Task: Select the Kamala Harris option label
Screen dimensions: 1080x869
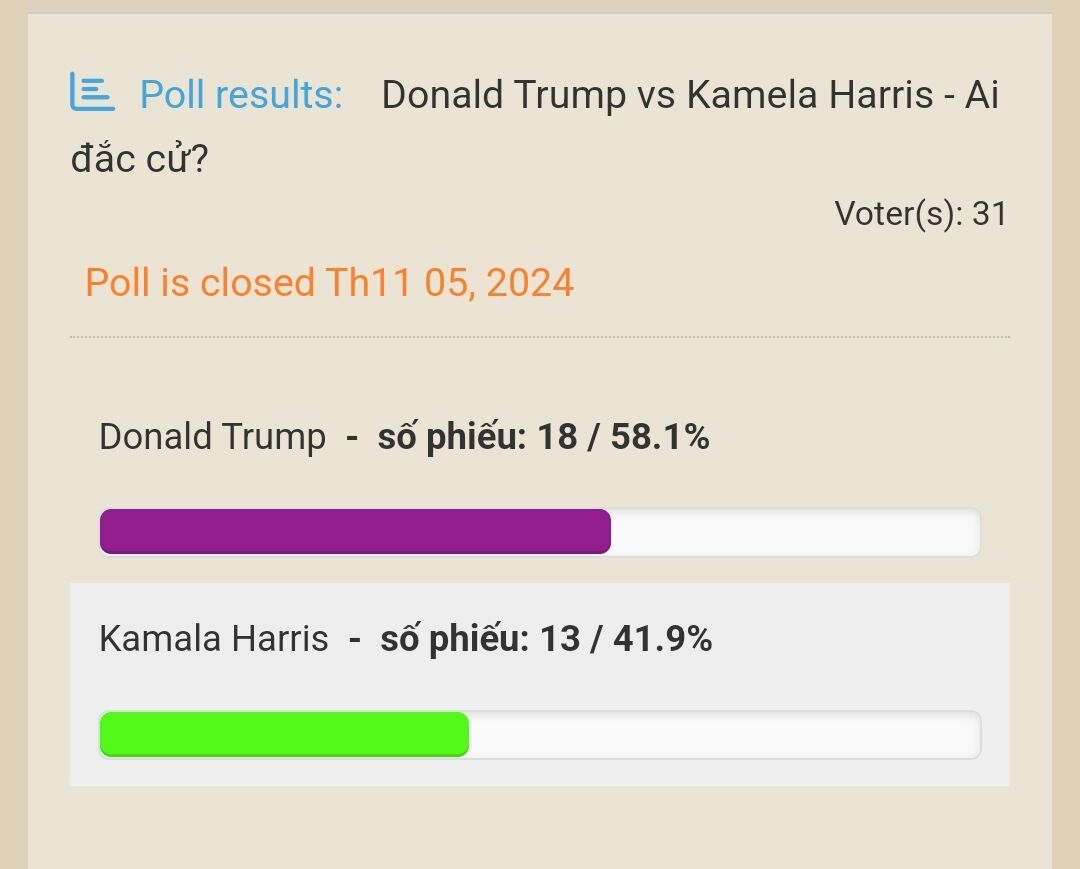Action: coord(214,638)
